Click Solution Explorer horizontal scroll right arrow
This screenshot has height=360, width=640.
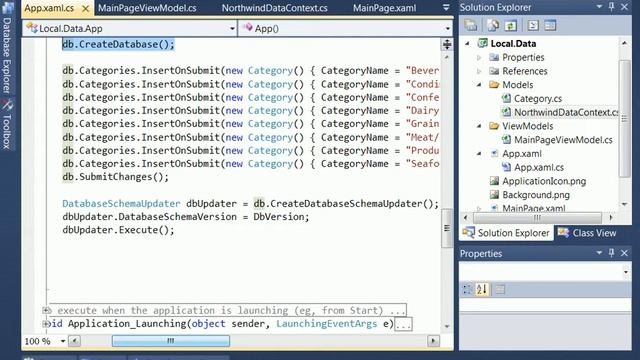pos(611,218)
